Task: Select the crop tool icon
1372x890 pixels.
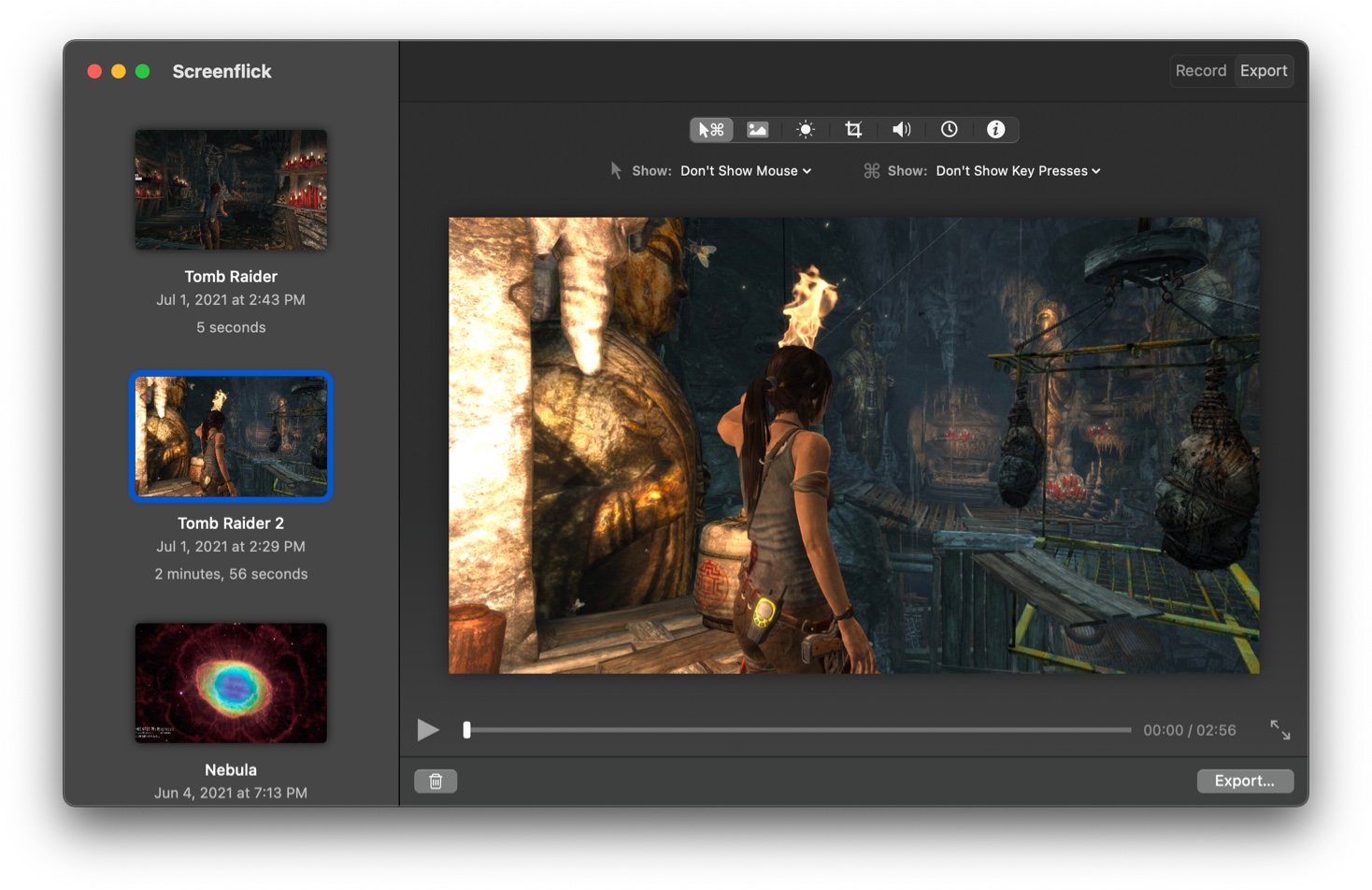Action: 853,130
